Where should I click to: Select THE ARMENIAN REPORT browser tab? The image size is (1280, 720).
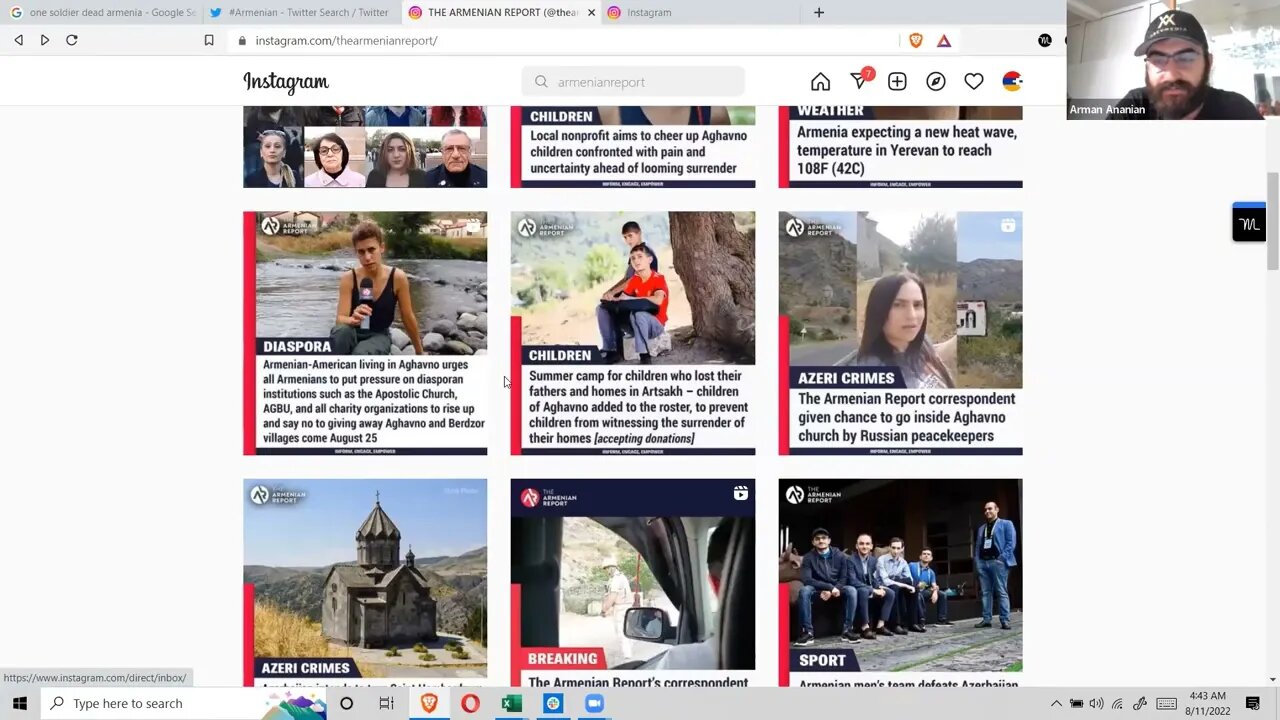pos(502,12)
